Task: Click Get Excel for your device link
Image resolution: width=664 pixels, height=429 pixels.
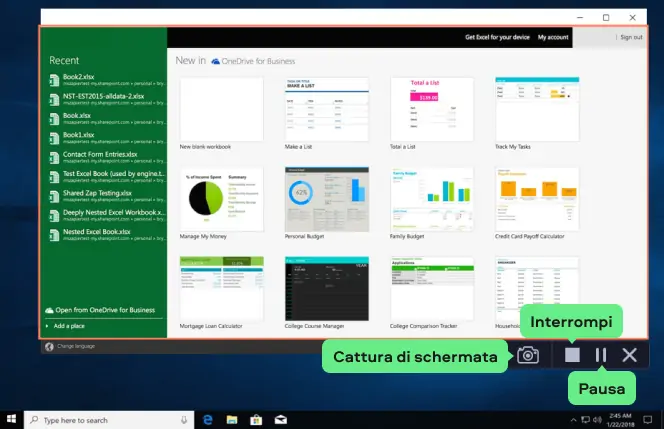Action: [497, 37]
